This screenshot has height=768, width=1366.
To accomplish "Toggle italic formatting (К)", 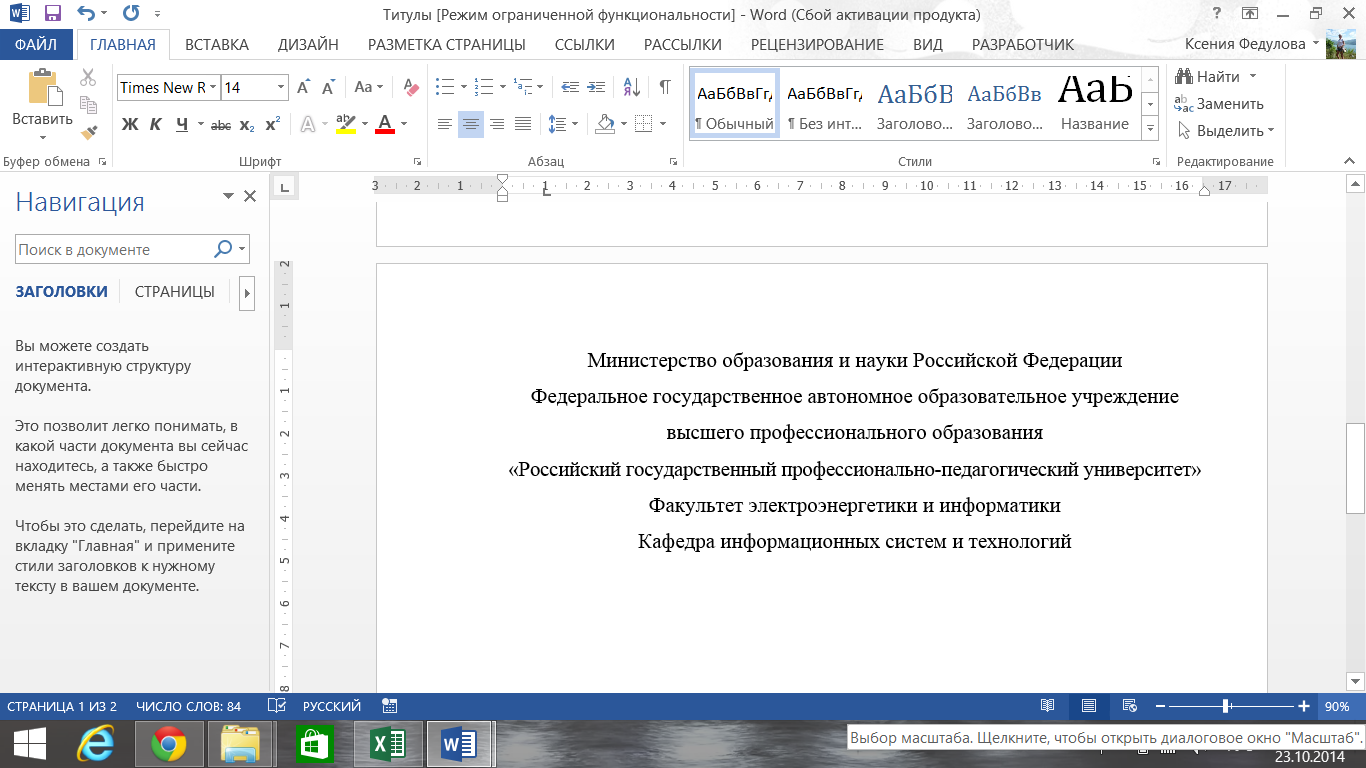I will click(156, 125).
